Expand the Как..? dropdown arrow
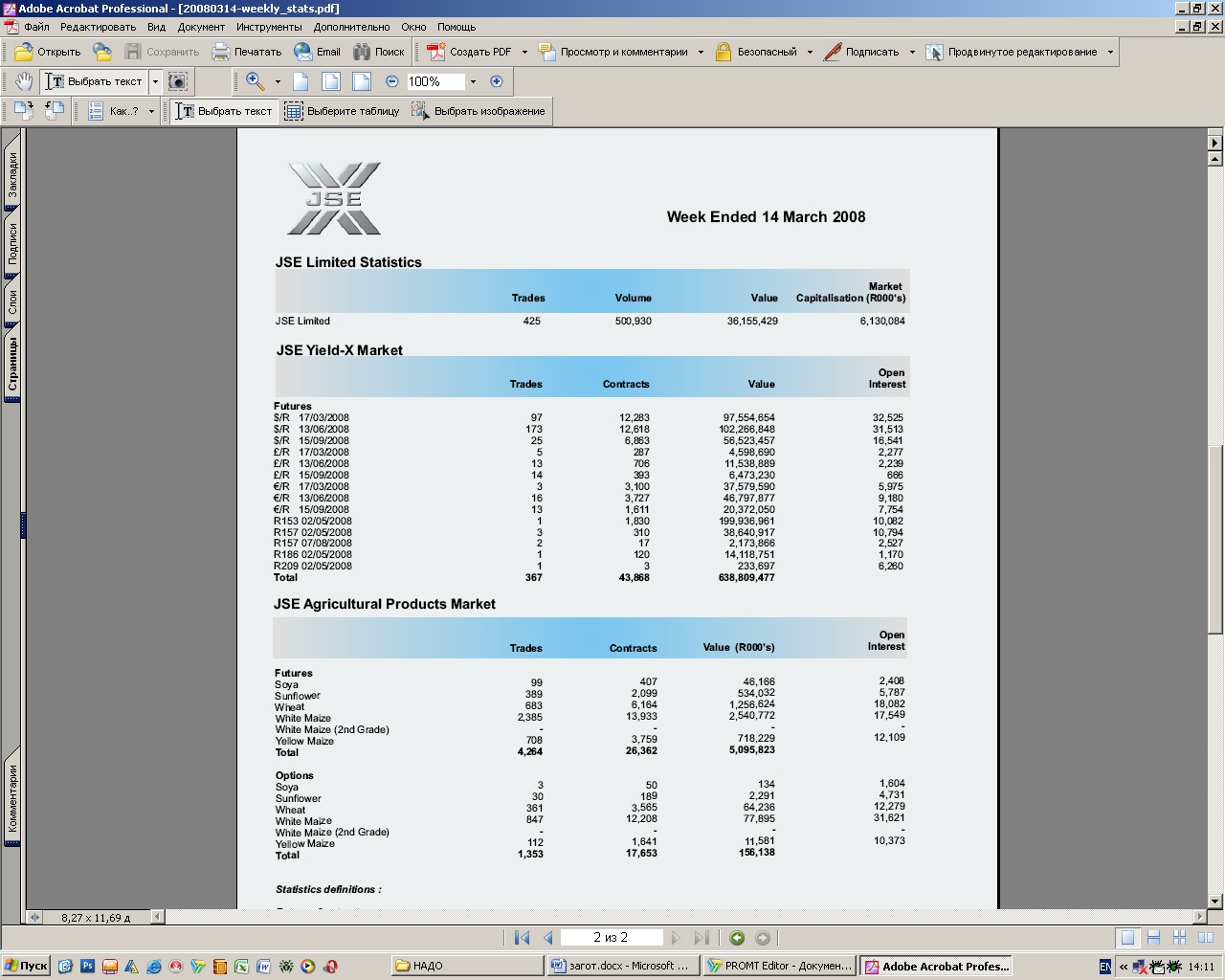Image resolution: width=1225 pixels, height=980 pixels. tap(151, 111)
